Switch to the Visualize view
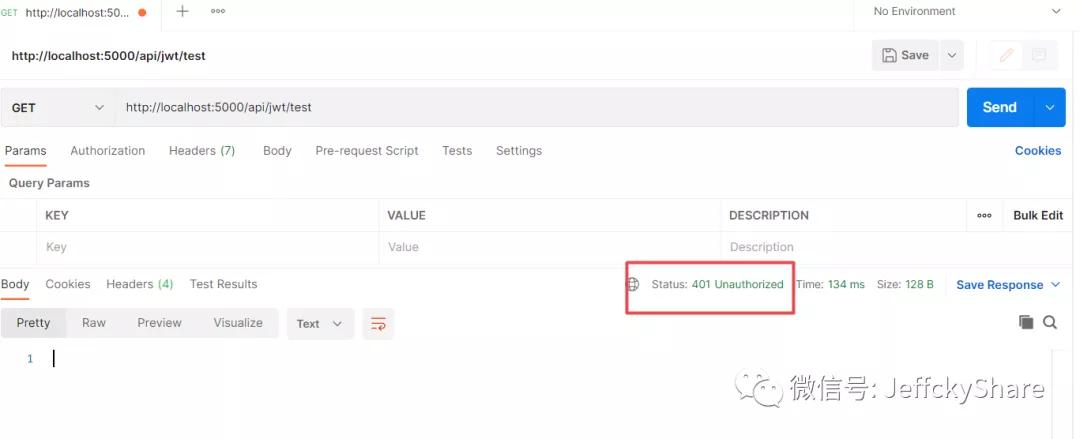1080x439 pixels. coord(238,323)
